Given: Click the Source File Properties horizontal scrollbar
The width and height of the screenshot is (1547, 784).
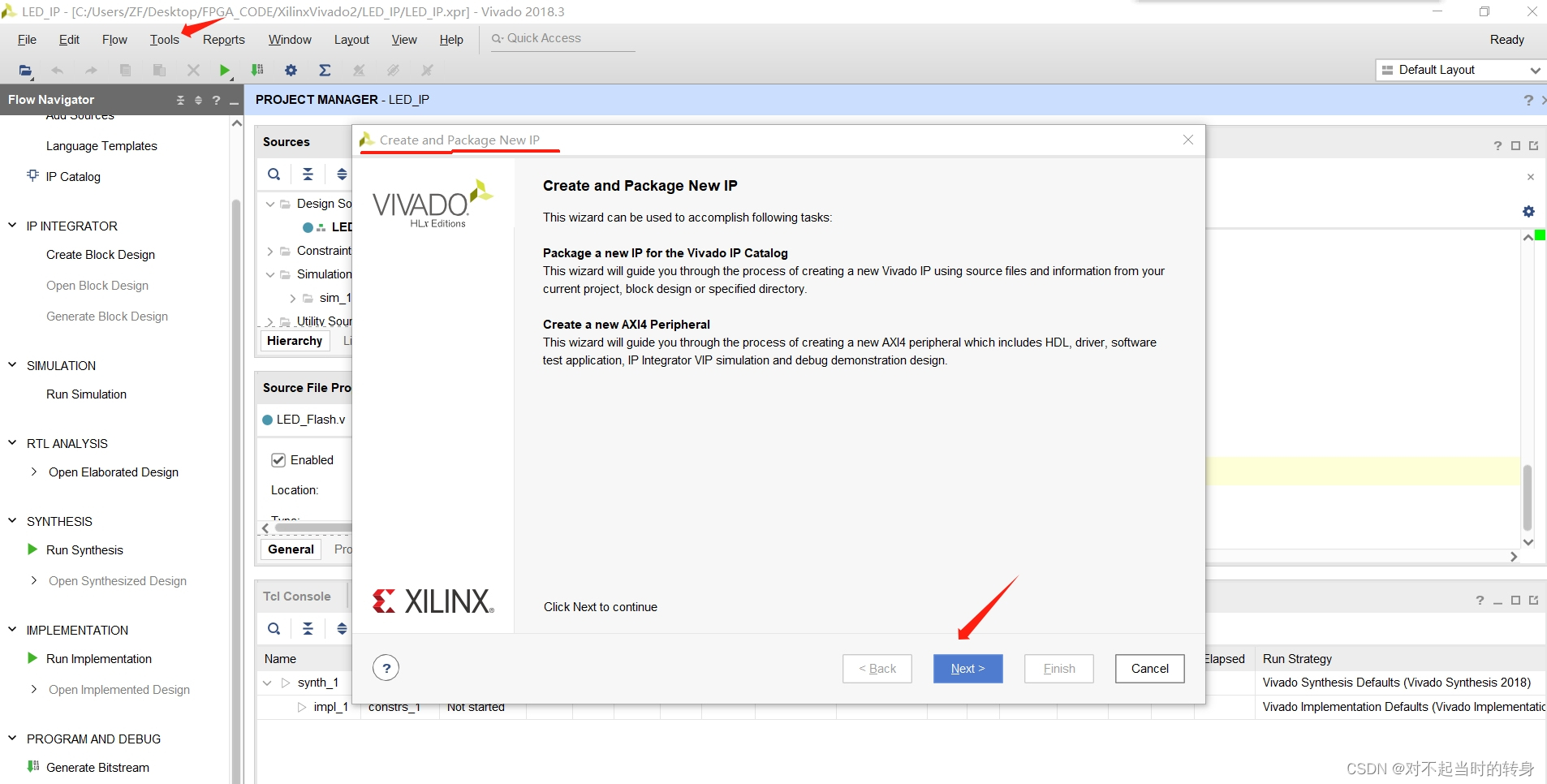Looking at the screenshot, I should coord(312,528).
